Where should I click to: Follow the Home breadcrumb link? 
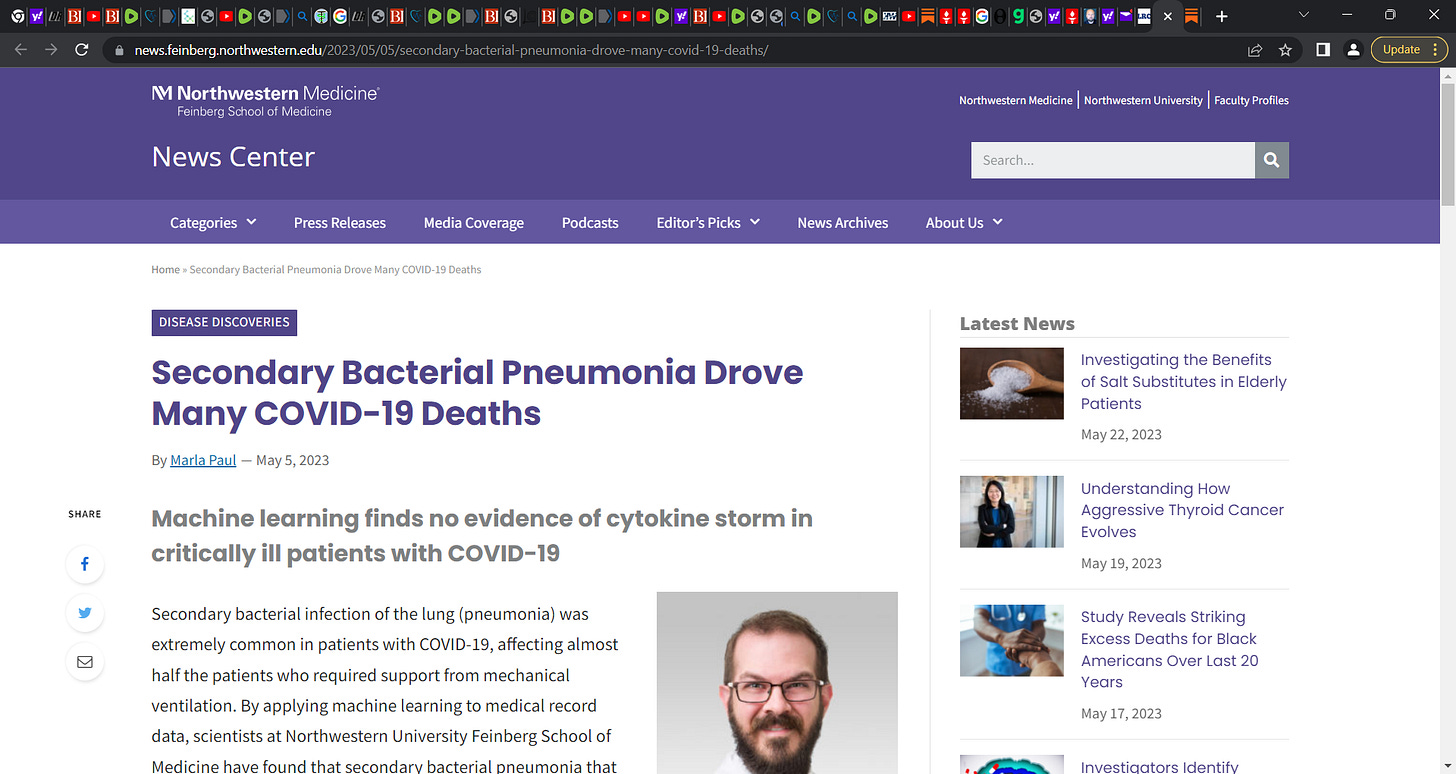pyautogui.click(x=165, y=270)
